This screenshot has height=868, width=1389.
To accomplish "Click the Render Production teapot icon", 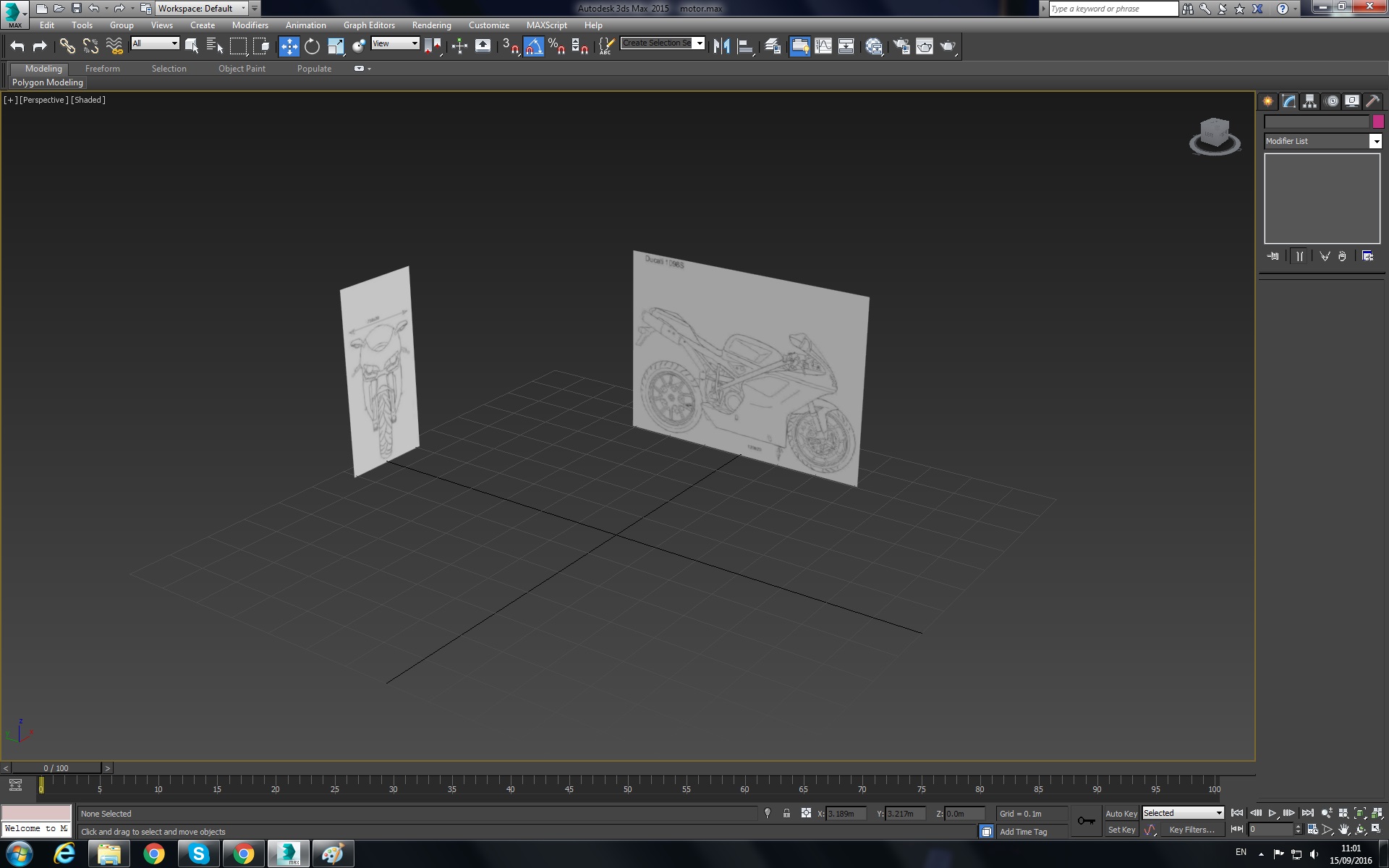I will click(948, 46).
